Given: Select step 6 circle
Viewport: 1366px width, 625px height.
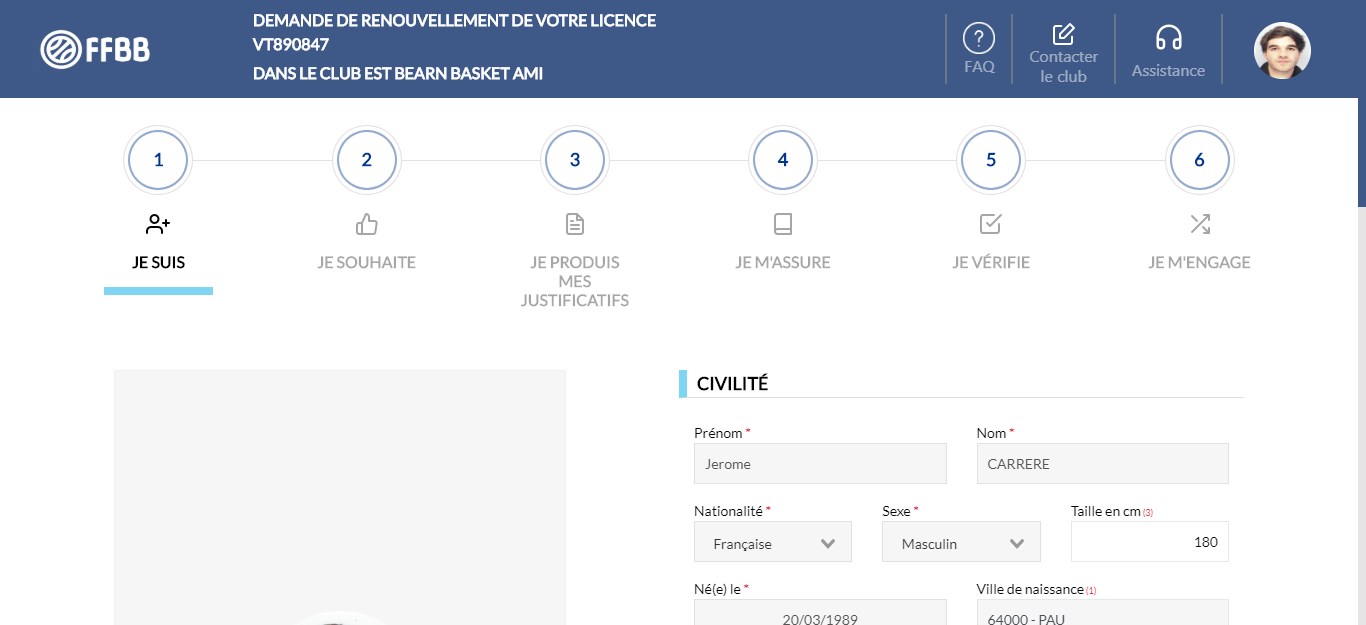Looking at the screenshot, I should click(1199, 160).
